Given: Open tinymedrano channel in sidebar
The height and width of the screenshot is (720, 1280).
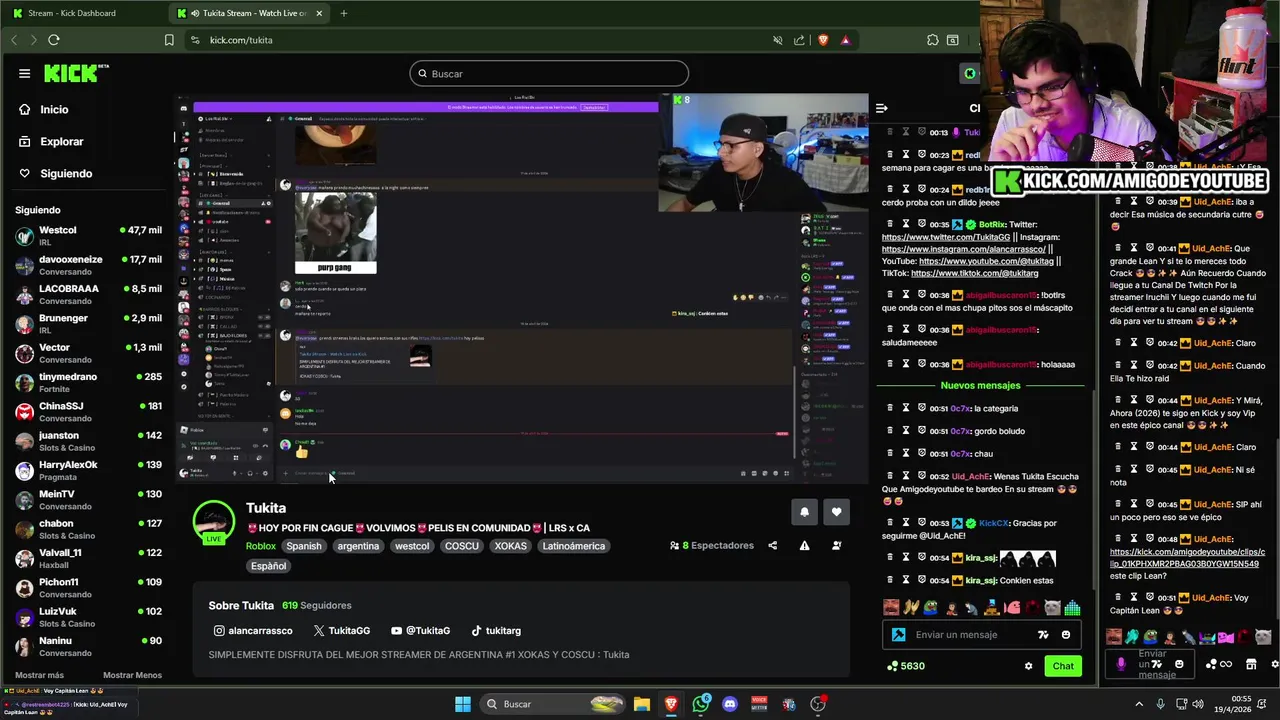Looking at the screenshot, I should (88, 382).
